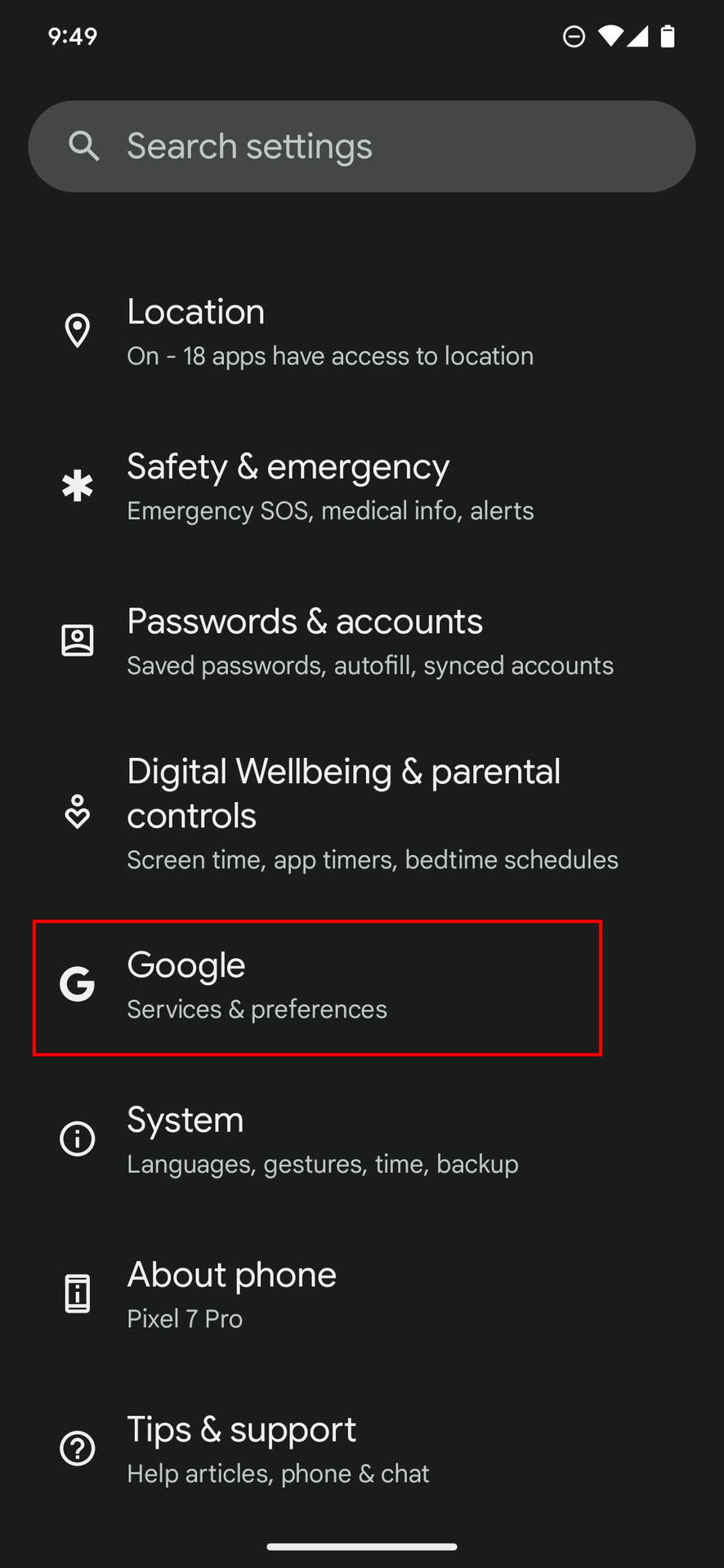Tap the About phone device icon
This screenshot has height=1568, width=724.
click(x=78, y=1294)
